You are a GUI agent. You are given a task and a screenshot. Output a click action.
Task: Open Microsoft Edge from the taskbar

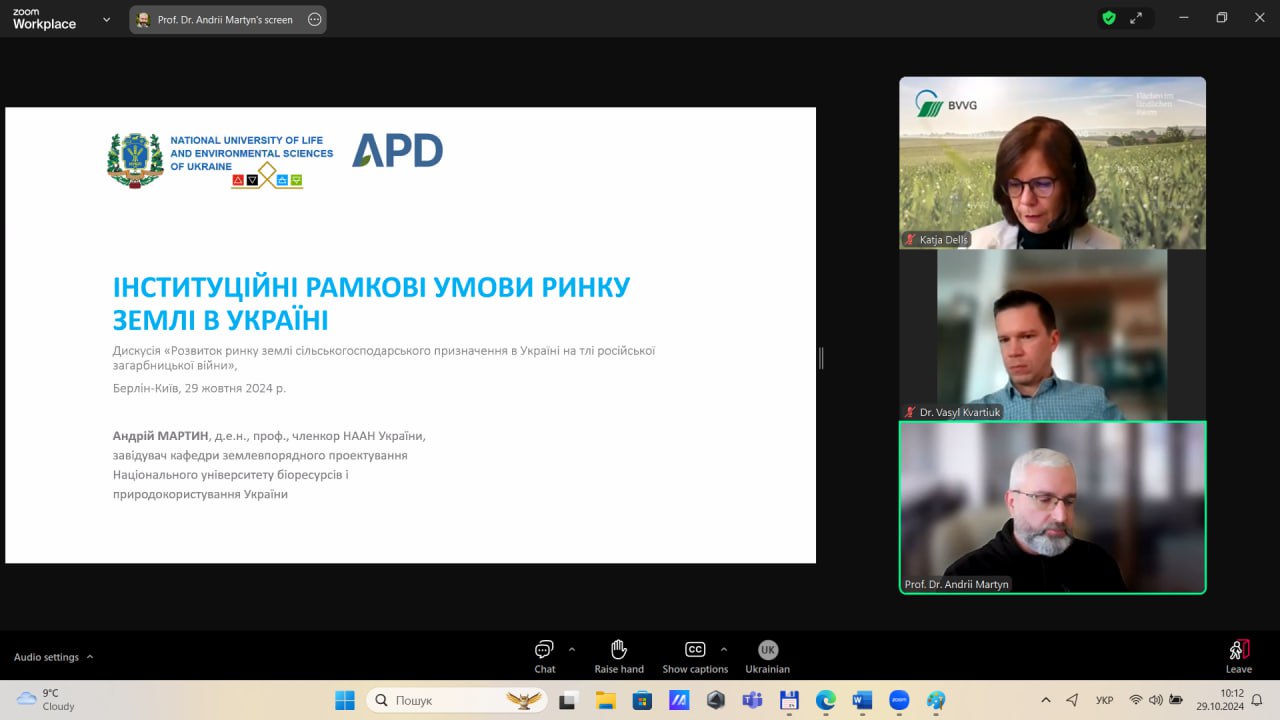(825, 700)
